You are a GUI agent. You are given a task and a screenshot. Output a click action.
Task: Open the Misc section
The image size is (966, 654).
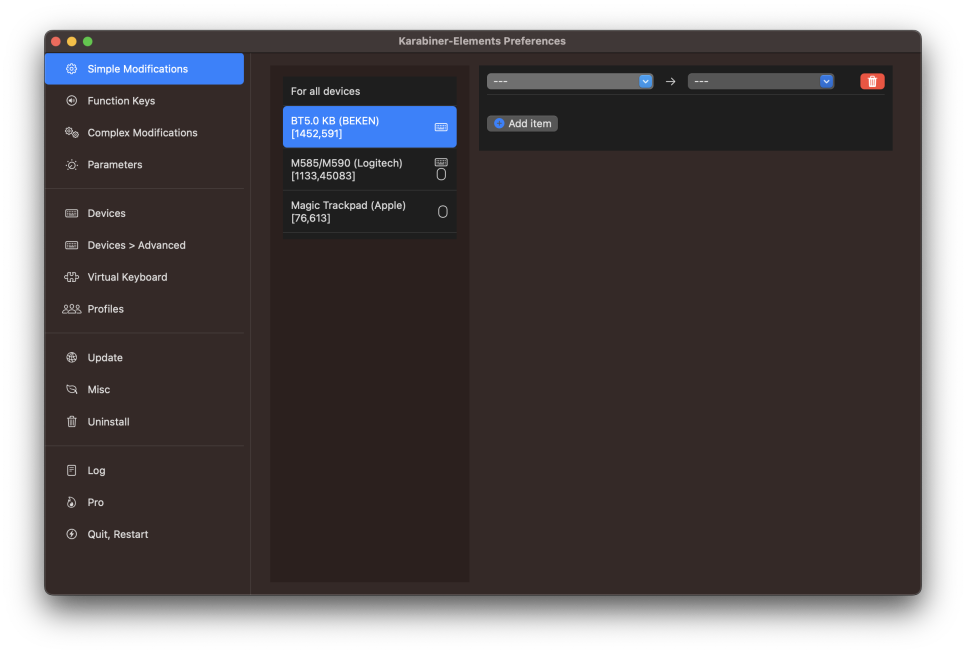point(144,389)
